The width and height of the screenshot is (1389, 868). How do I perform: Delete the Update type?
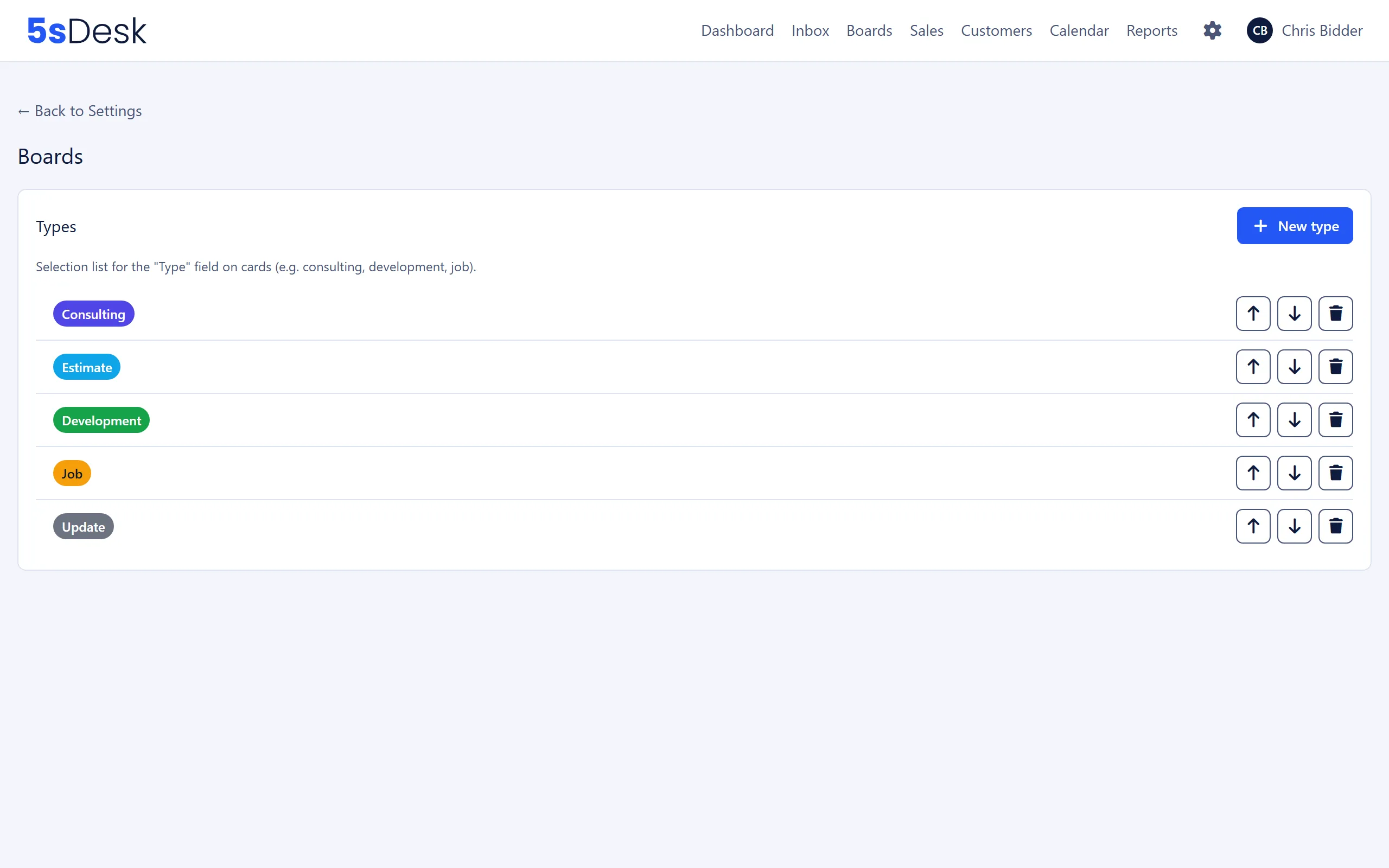(1336, 526)
